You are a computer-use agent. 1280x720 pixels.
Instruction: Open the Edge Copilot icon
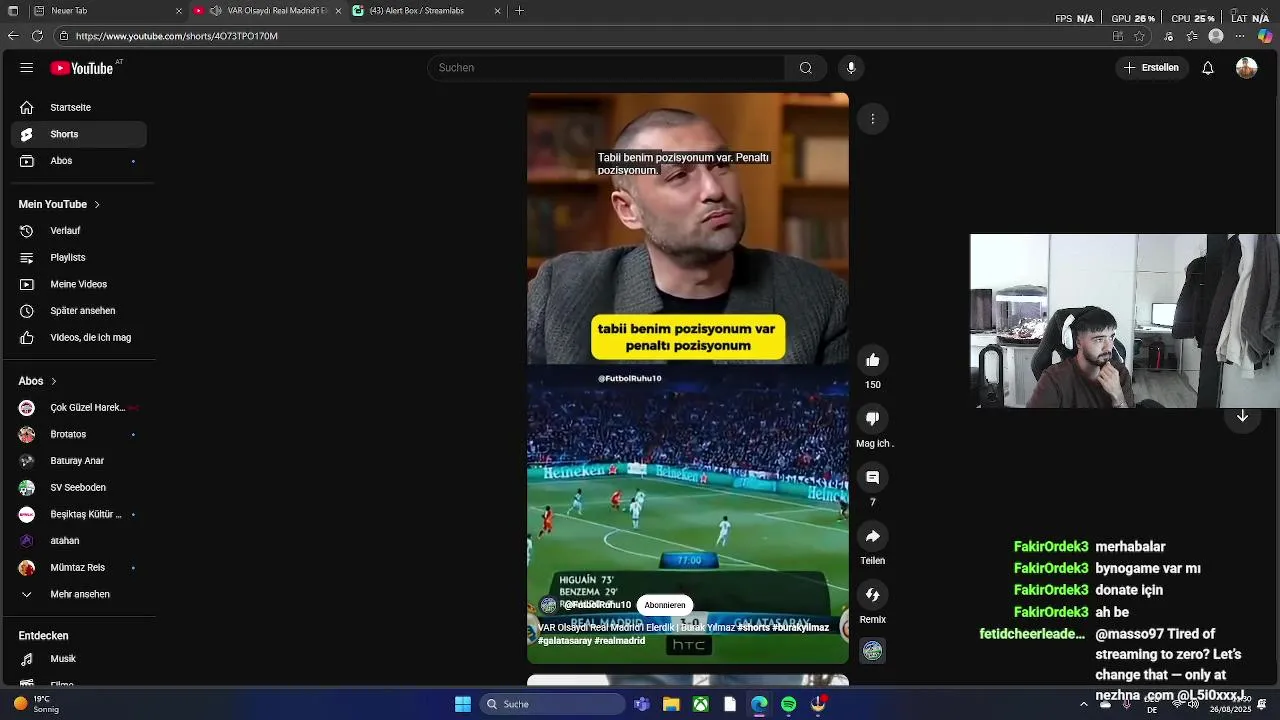pyautogui.click(x=1265, y=36)
